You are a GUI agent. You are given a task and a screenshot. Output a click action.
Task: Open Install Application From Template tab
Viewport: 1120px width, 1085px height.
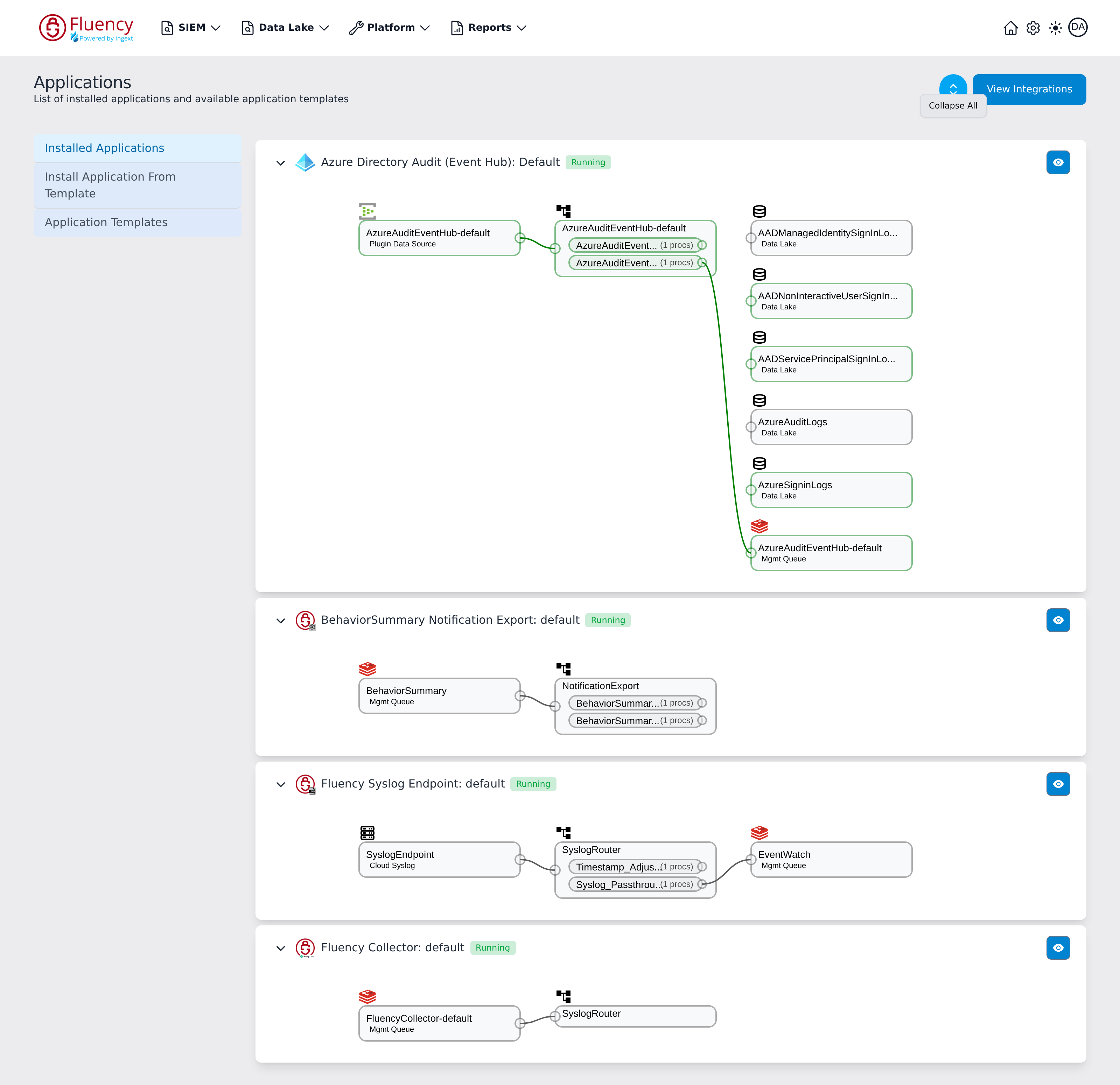(x=137, y=185)
